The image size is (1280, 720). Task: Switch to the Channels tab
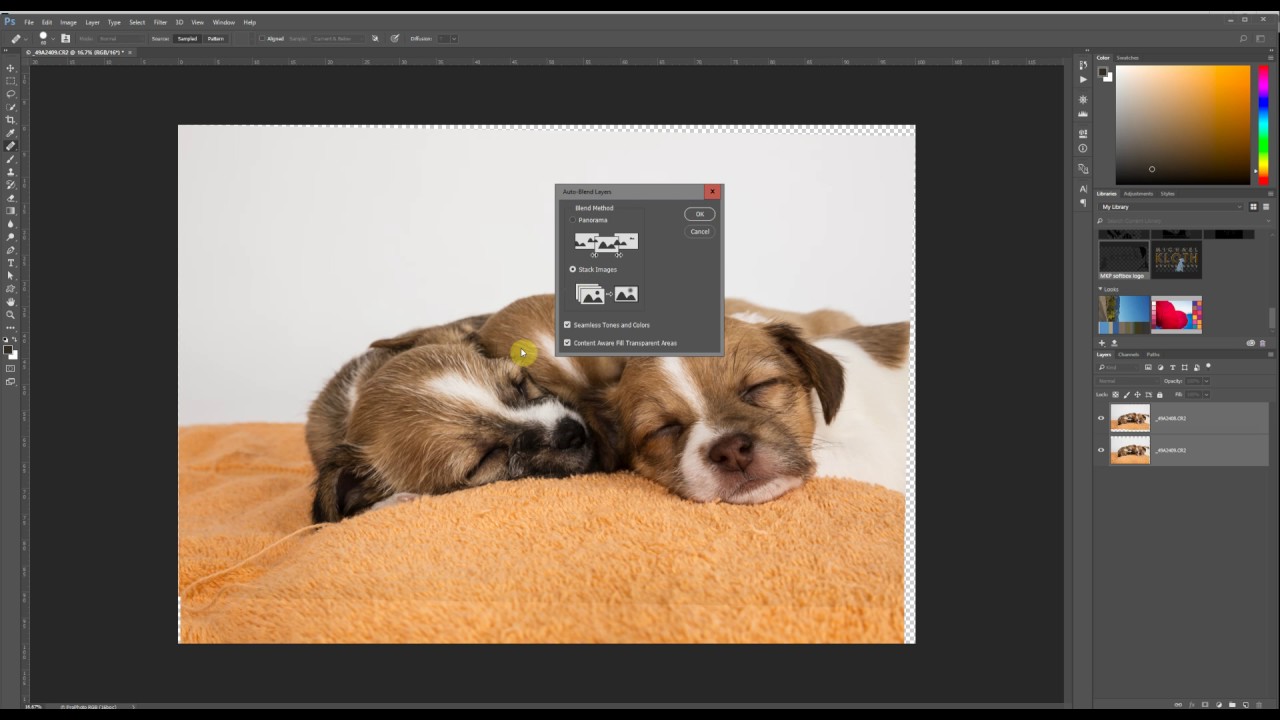[x=1128, y=354]
